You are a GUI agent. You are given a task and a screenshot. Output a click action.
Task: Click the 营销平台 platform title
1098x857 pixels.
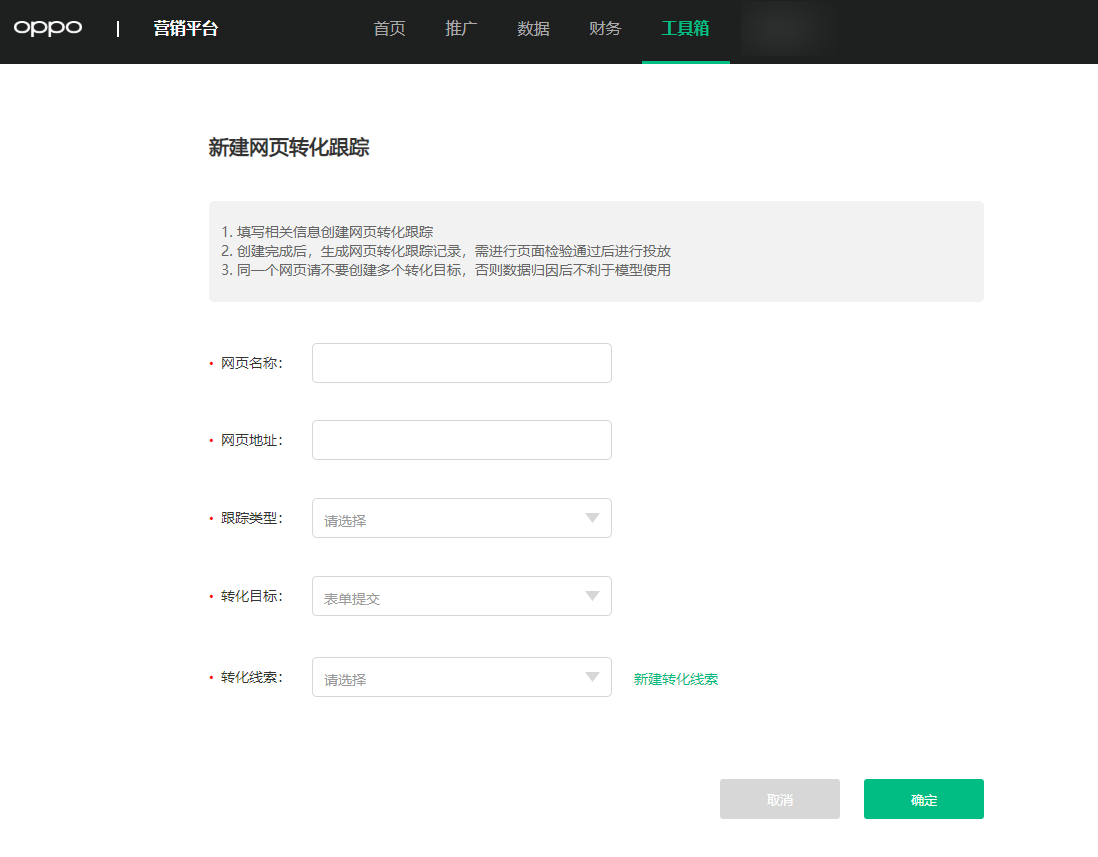(x=185, y=29)
